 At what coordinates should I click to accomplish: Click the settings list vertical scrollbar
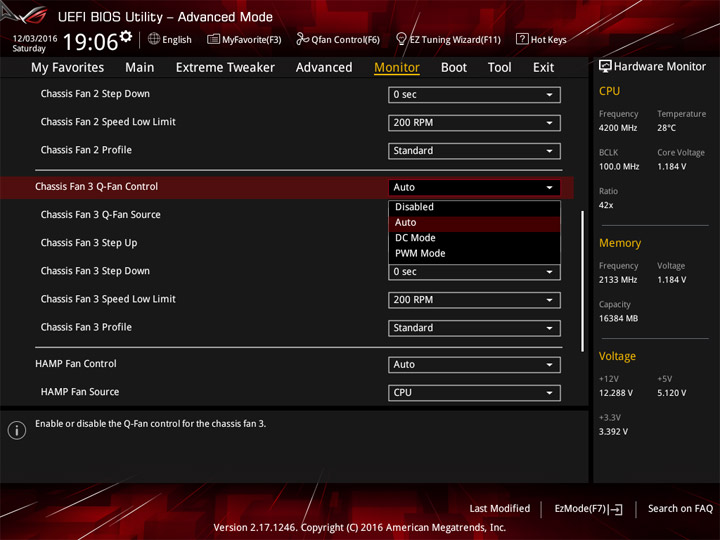point(583,281)
